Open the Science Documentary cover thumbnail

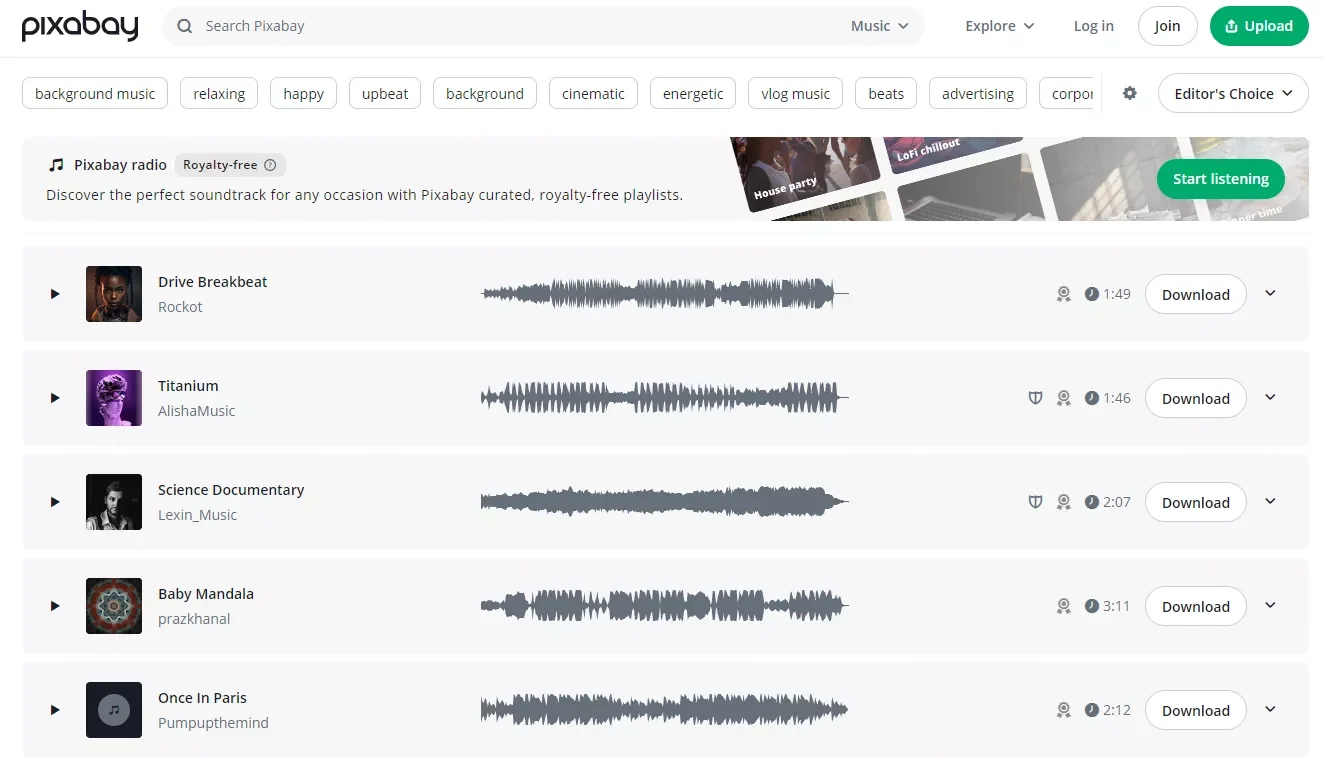tap(114, 502)
